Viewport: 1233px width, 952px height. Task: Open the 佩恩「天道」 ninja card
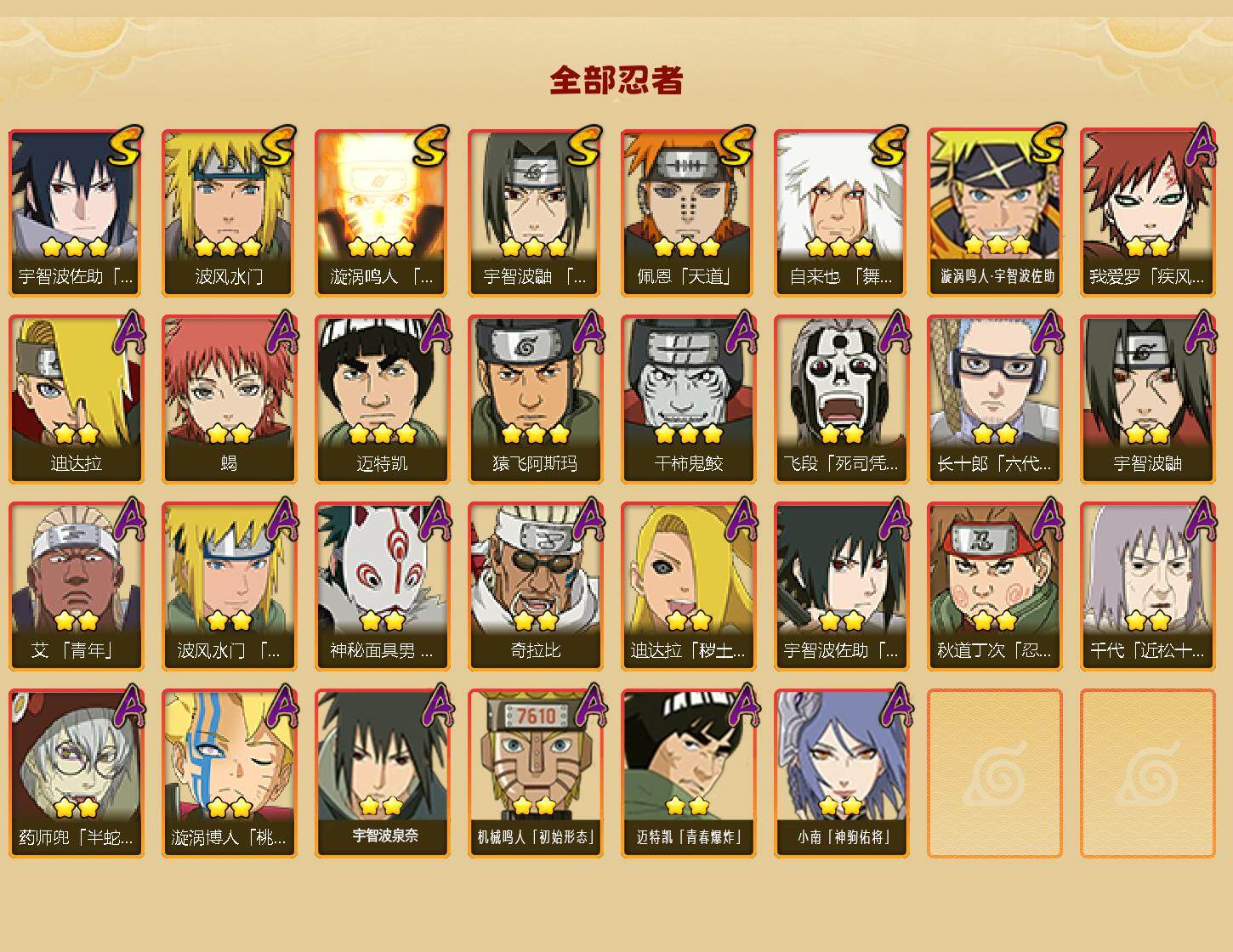pyautogui.click(x=688, y=212)
